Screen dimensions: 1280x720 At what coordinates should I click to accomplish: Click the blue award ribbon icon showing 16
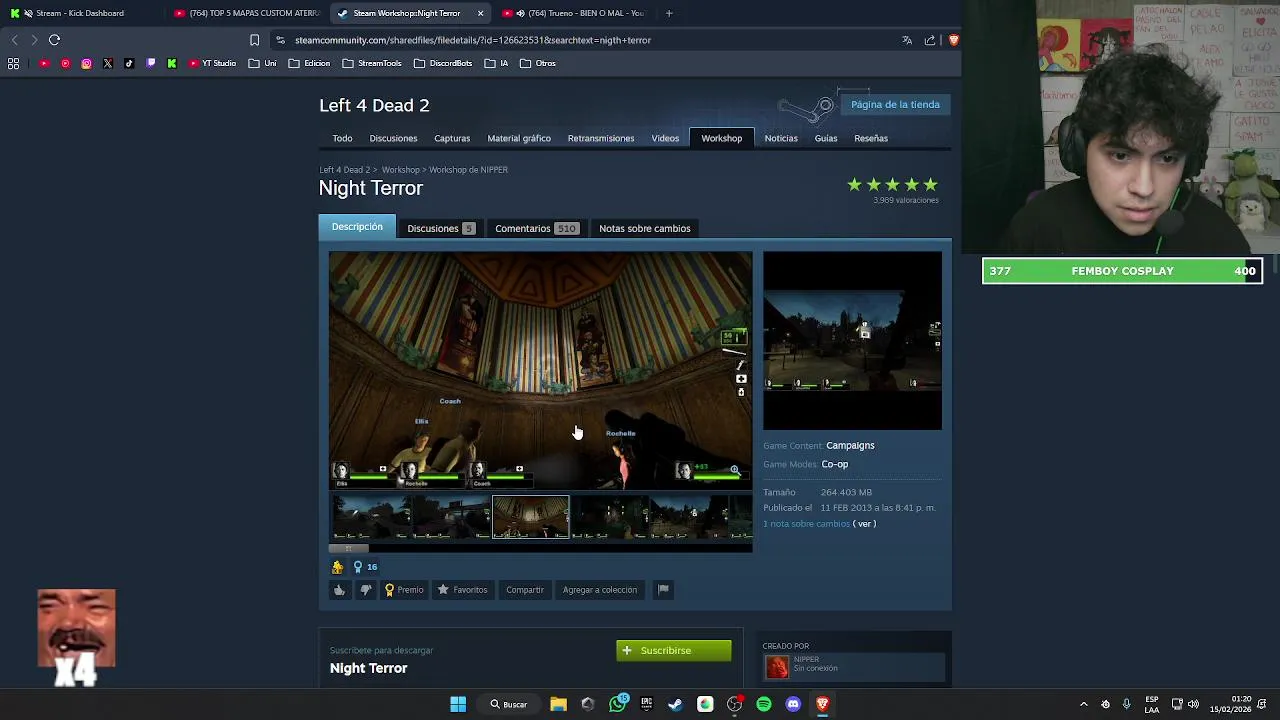364,567
